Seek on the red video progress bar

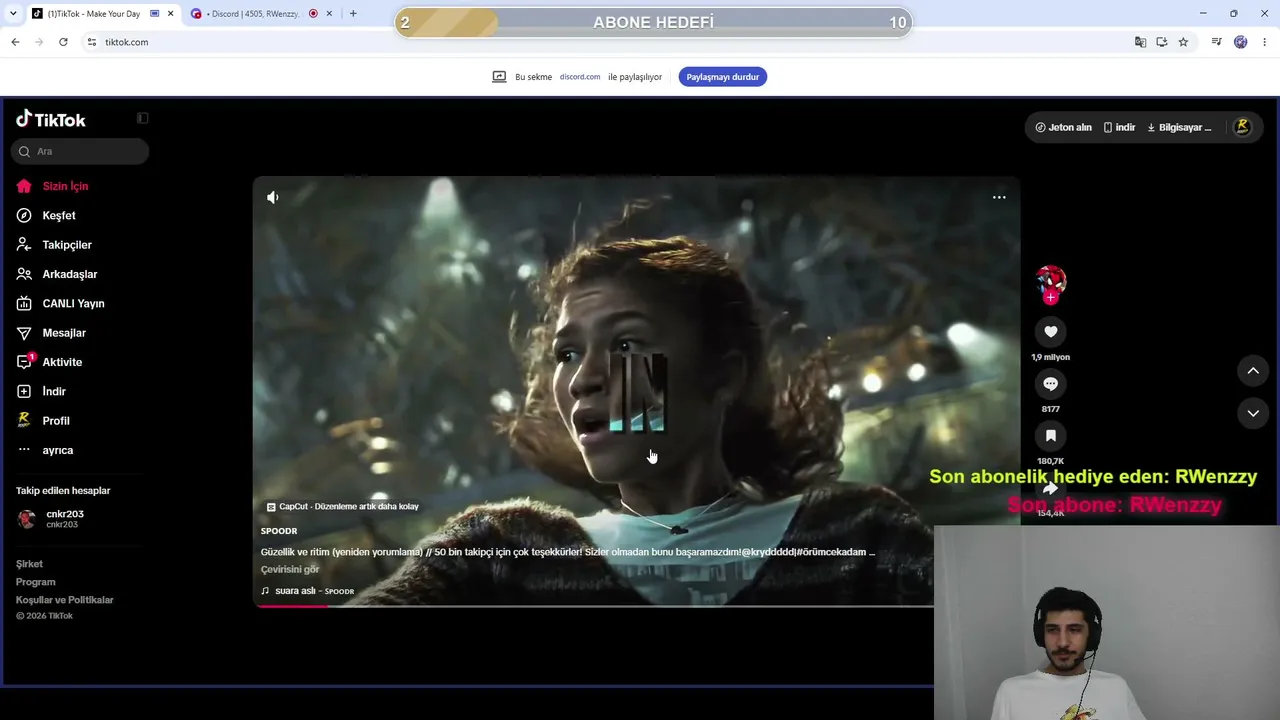click(x=594, y=605)
